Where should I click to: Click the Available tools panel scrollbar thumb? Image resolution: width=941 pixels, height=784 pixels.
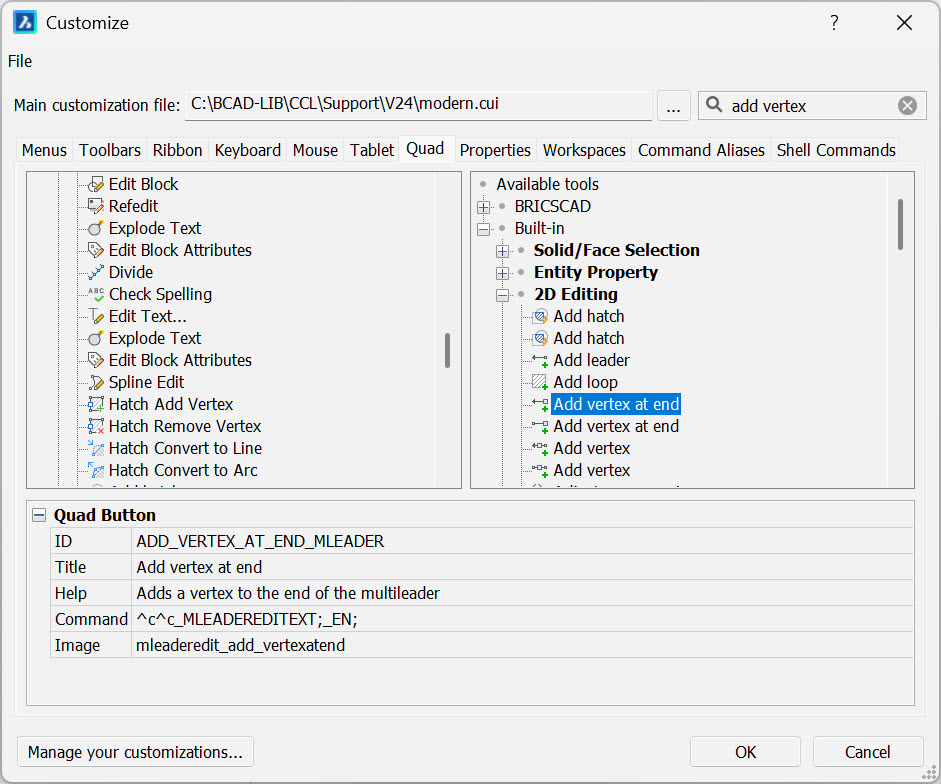tap(900, 225)
